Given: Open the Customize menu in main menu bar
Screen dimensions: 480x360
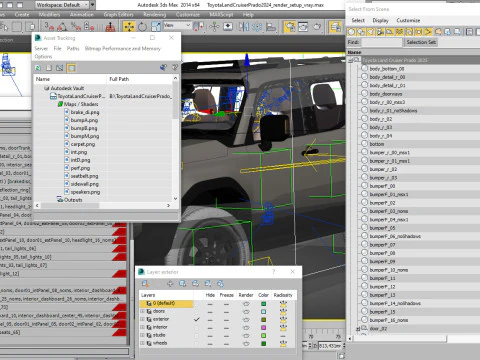Looking at the screenshot, I should pos(188,15).
